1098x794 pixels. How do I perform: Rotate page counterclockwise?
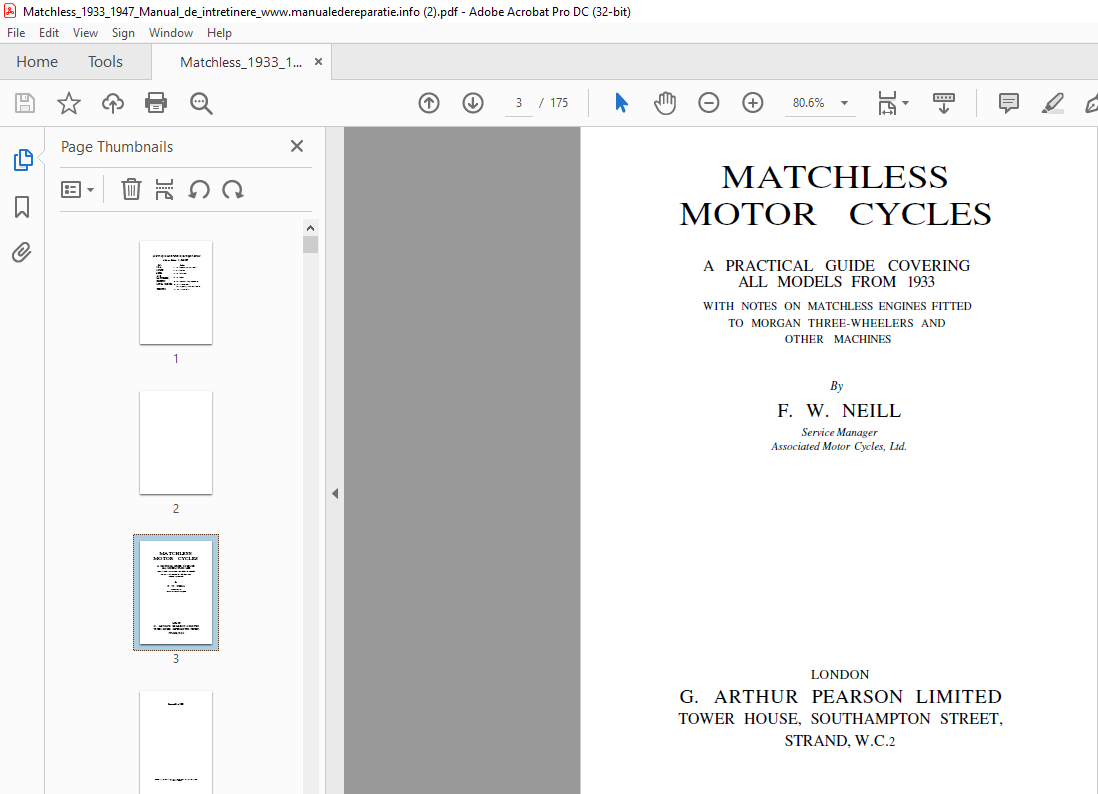(x=199, y=189)
